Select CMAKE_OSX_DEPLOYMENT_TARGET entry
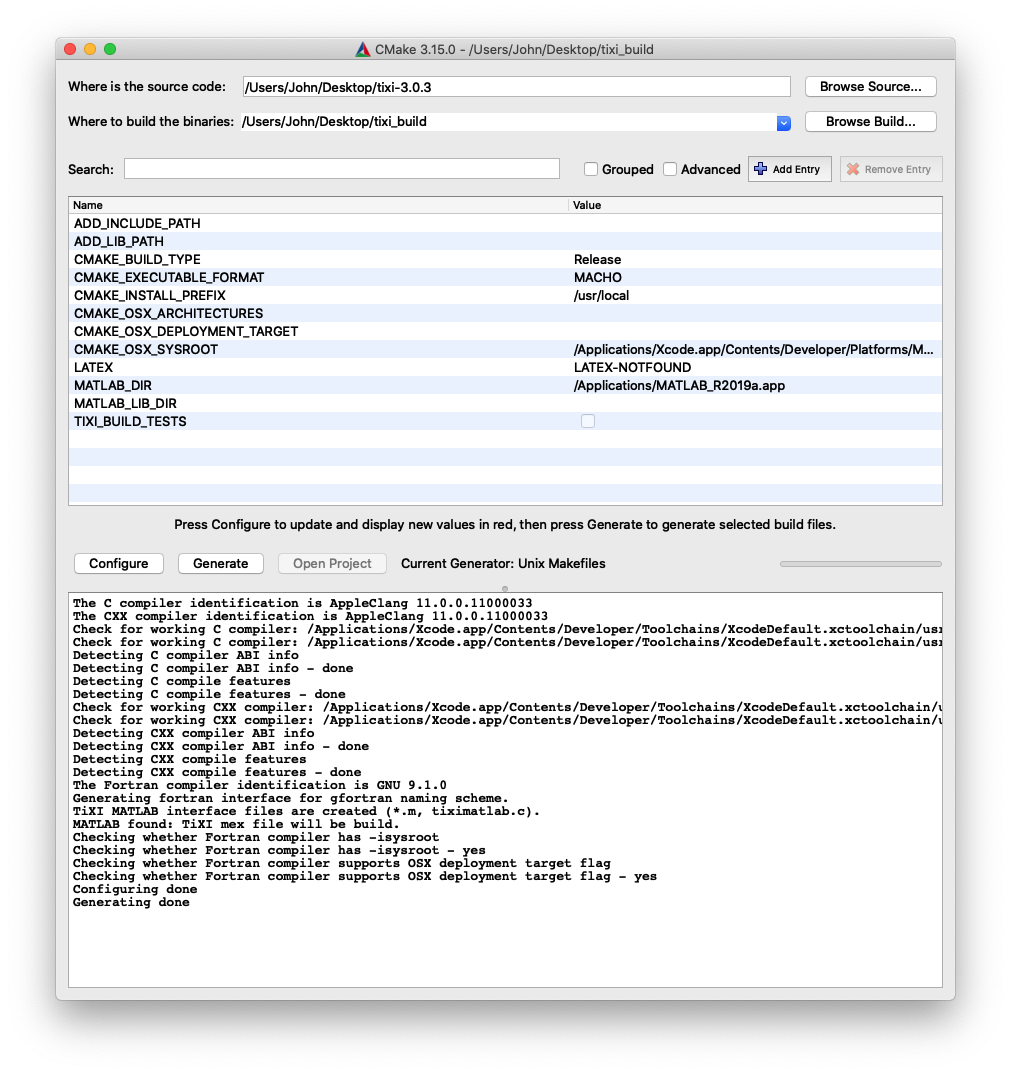Screen dimensions: 1011x1074 [186, 332]
